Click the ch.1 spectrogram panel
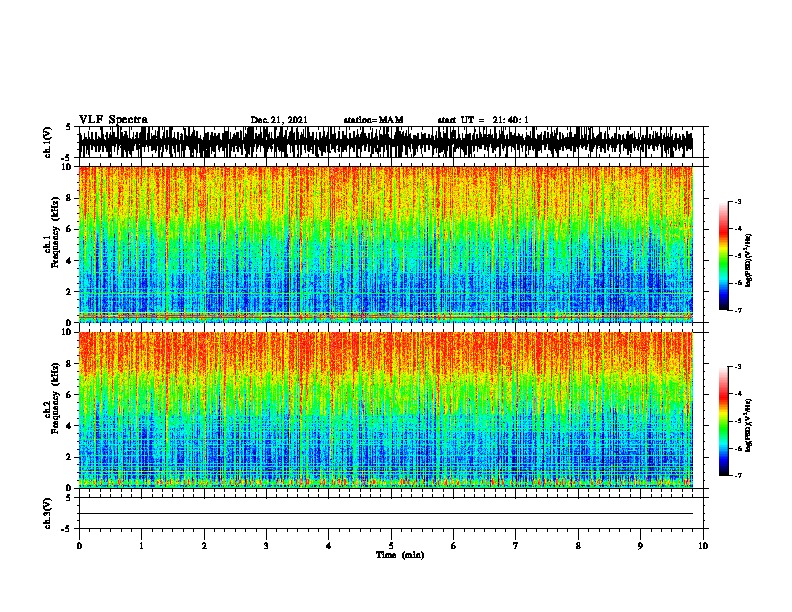This screenshot has height=612, width=792. pos(385,244)
